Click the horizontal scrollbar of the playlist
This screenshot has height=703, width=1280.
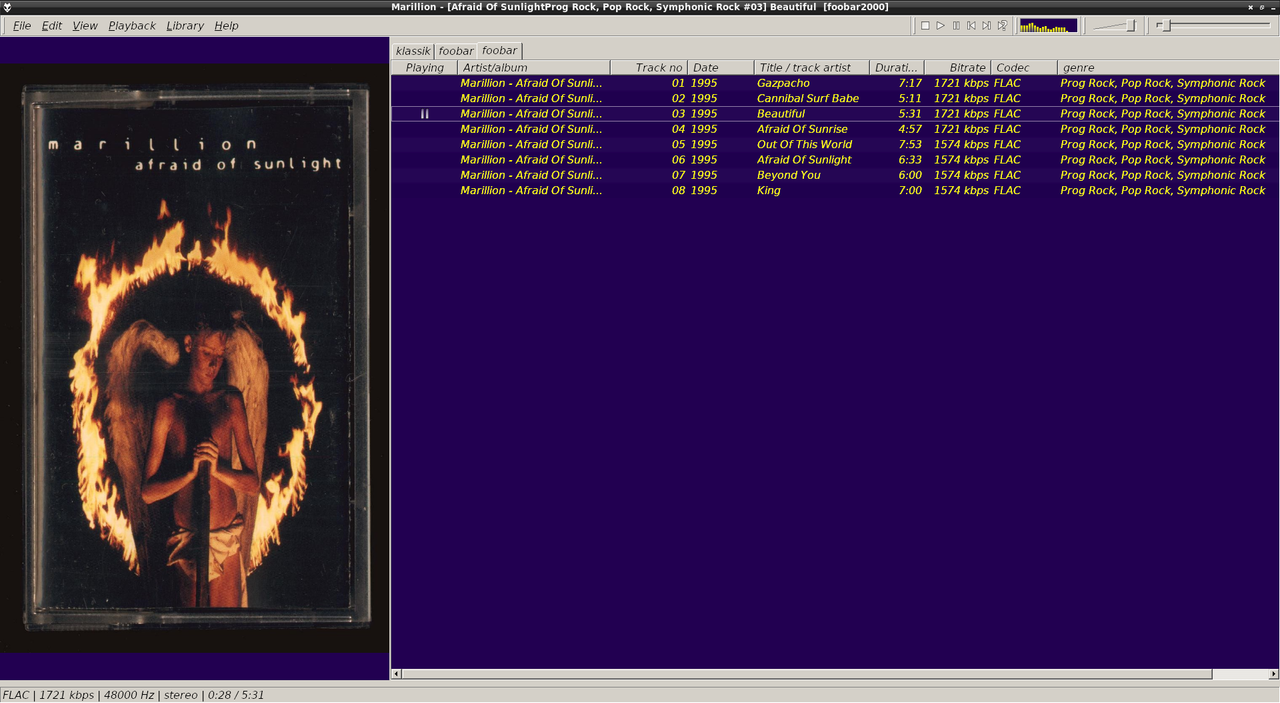(806, 674)
